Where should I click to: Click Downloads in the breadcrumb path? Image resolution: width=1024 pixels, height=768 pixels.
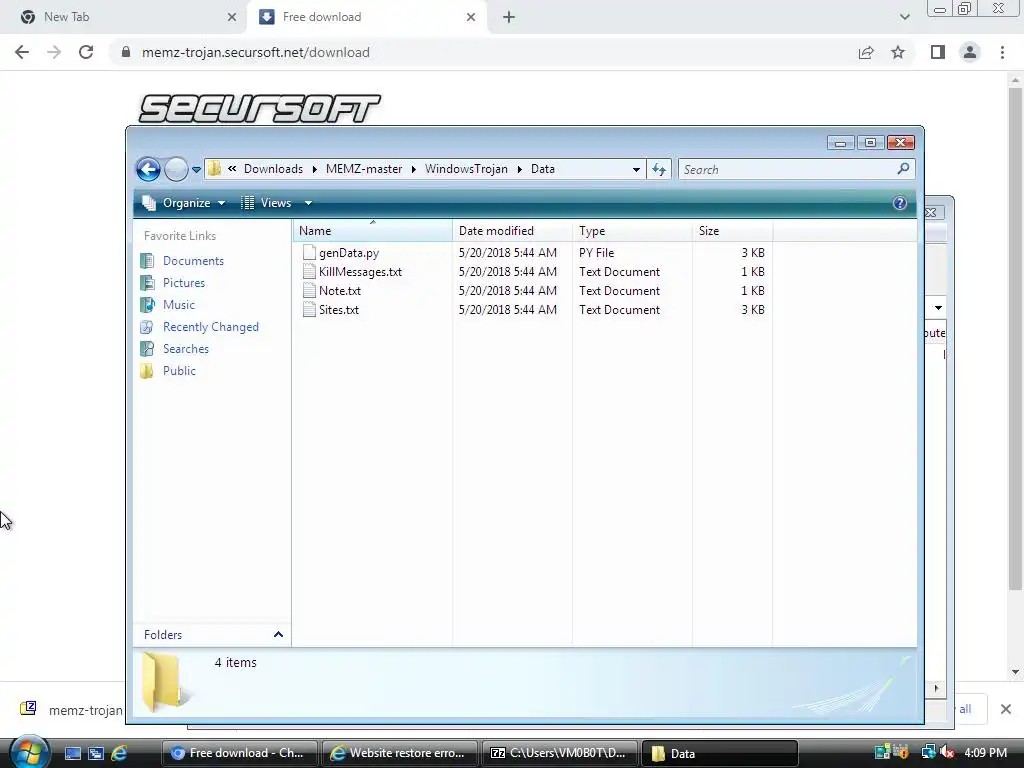273,169
